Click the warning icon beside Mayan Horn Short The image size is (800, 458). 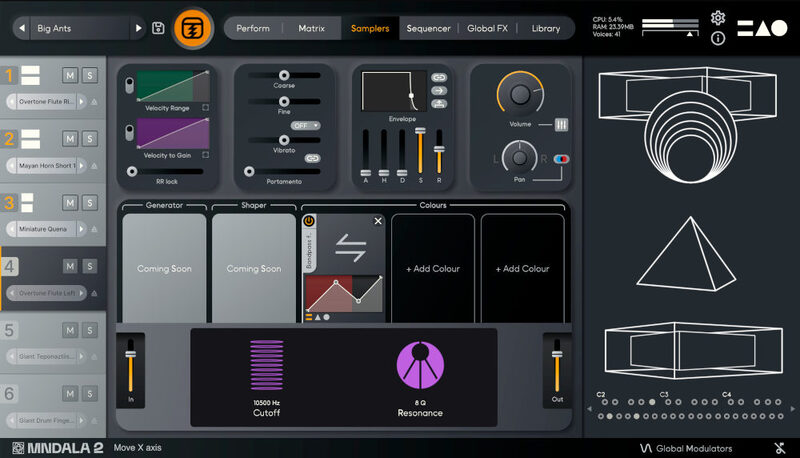[94, 166]
